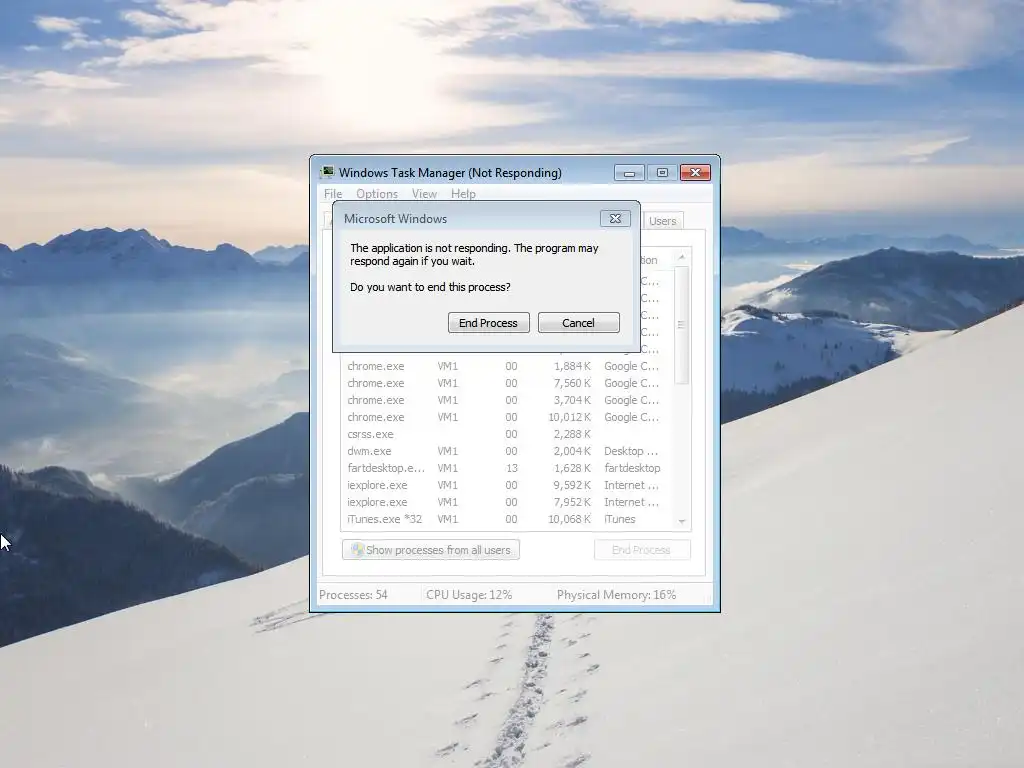Select the chrome.exe row with 1,884 K
1024x768 pixels.
coord(507,366)
